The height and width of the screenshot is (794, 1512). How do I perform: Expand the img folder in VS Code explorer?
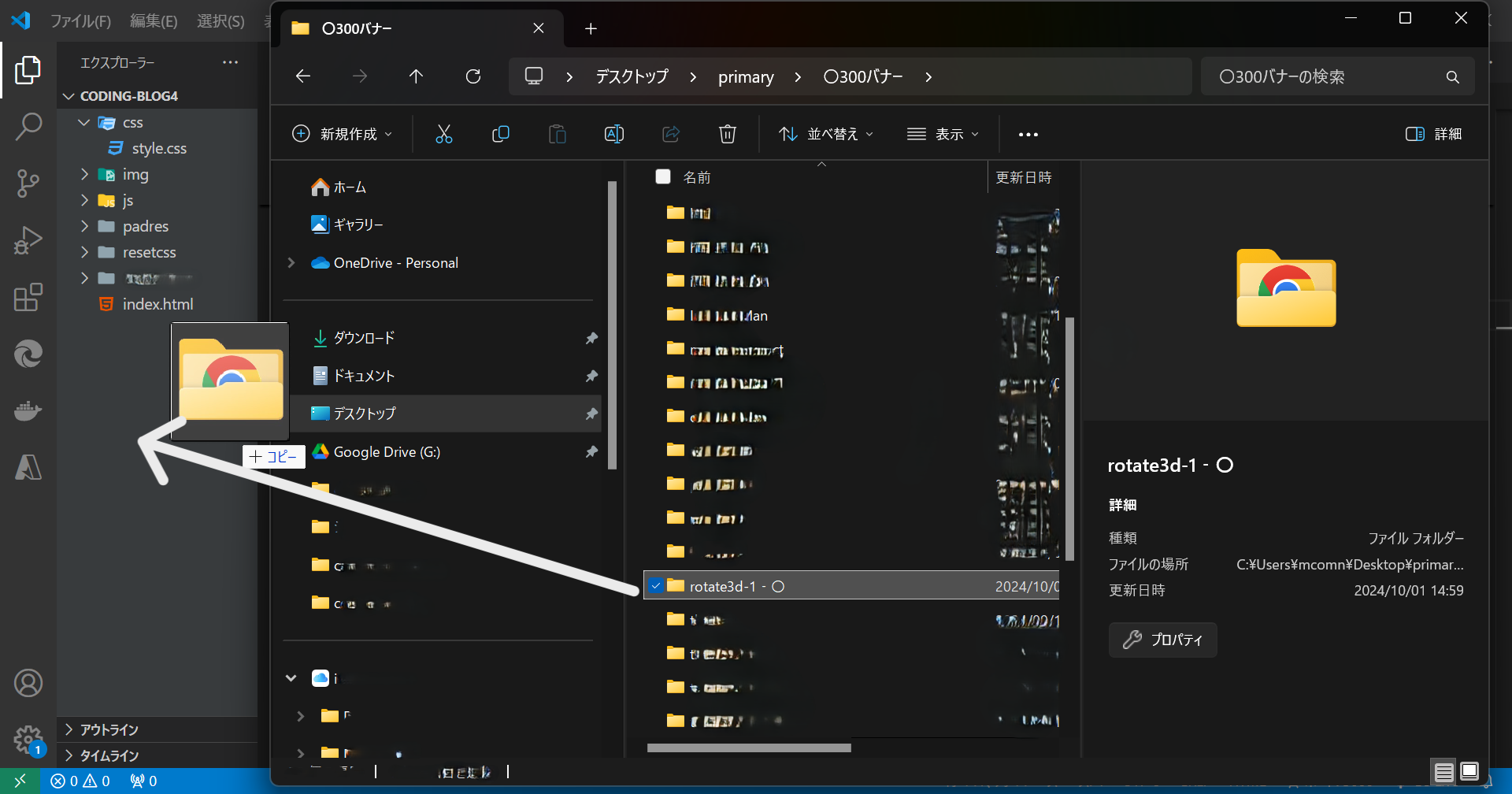(85, 174)
